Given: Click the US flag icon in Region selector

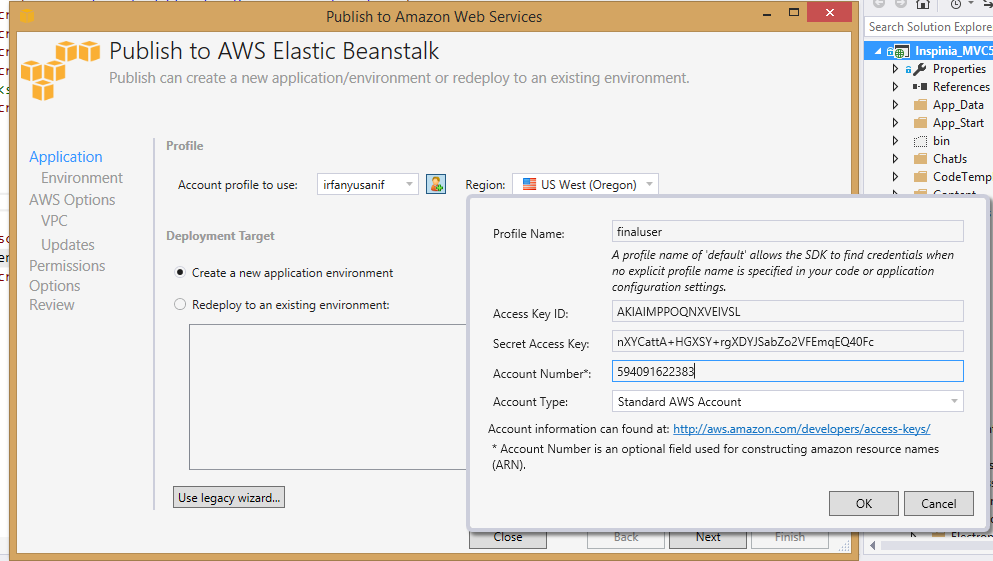Looking at the screenshot, I should coord(529,184).
